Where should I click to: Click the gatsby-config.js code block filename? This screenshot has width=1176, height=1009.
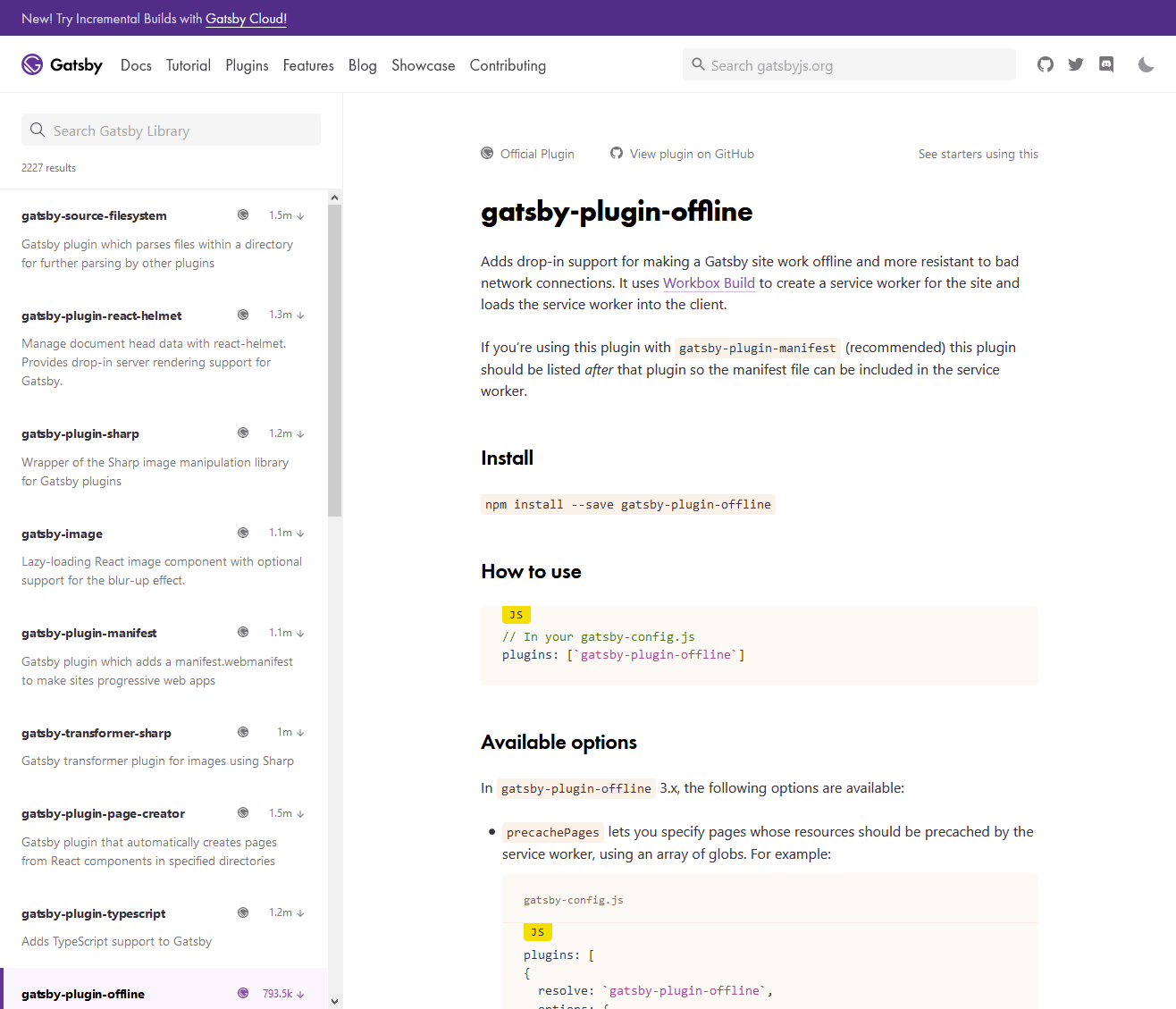point(574,900)
